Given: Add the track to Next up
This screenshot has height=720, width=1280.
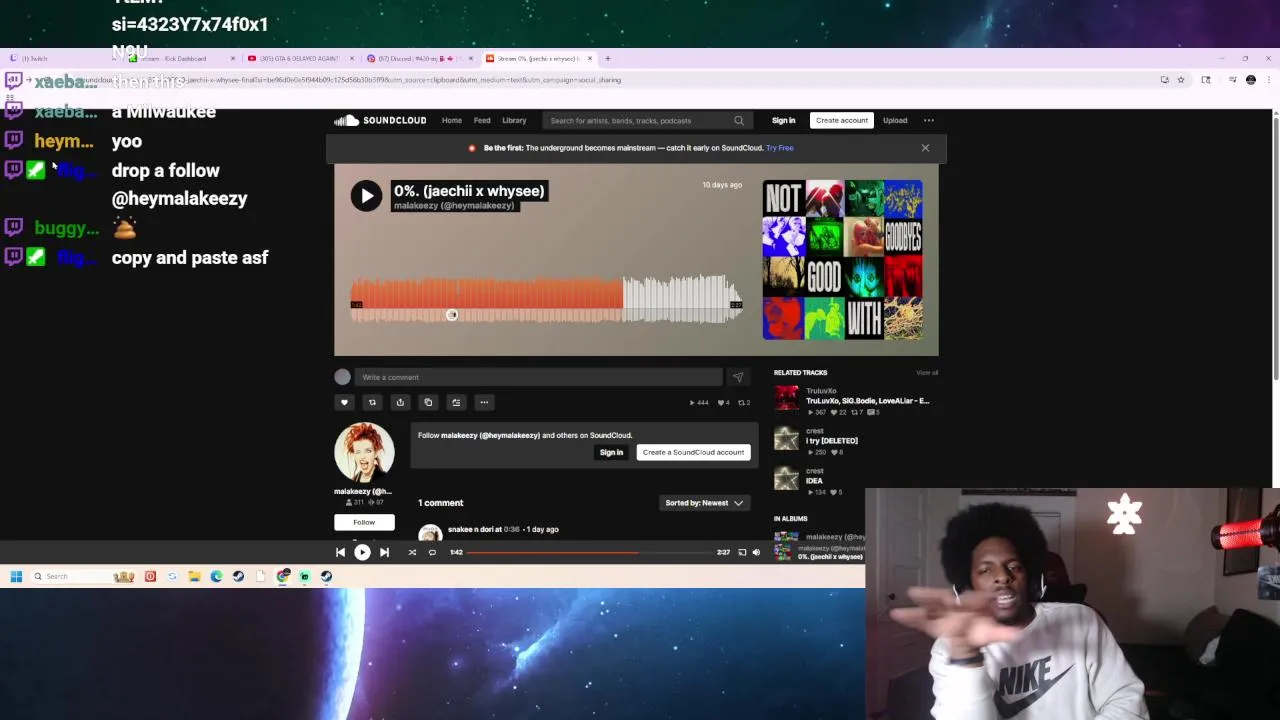Looking at the screenshot, I should (456, 402).
